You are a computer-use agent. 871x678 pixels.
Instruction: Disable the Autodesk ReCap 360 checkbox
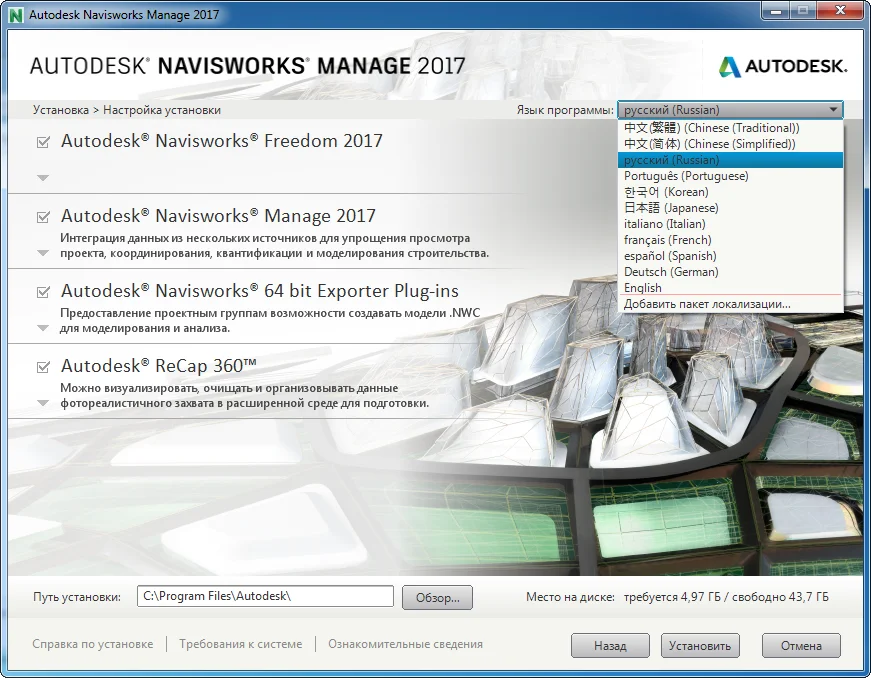43,367
